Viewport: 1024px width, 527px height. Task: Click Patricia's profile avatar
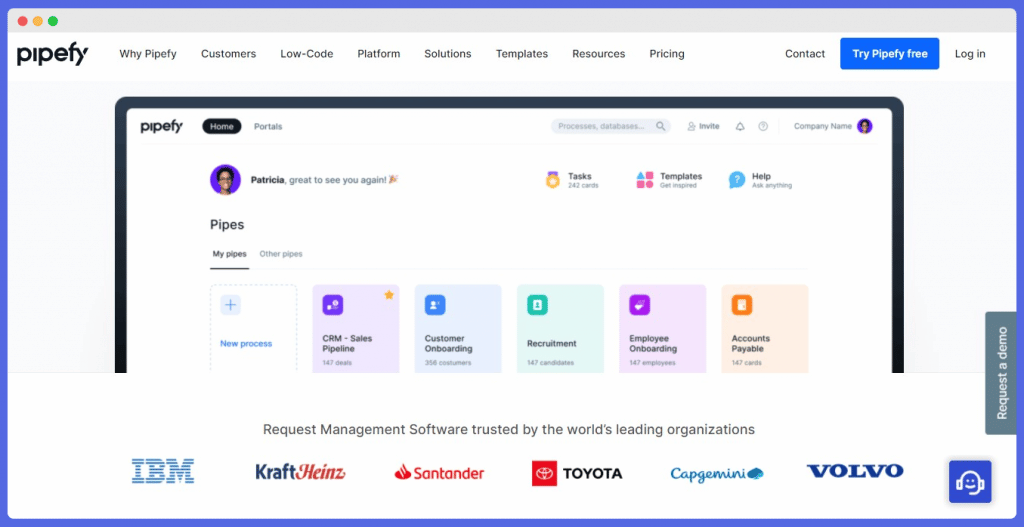pyautogui.click(x=225, y=180)
